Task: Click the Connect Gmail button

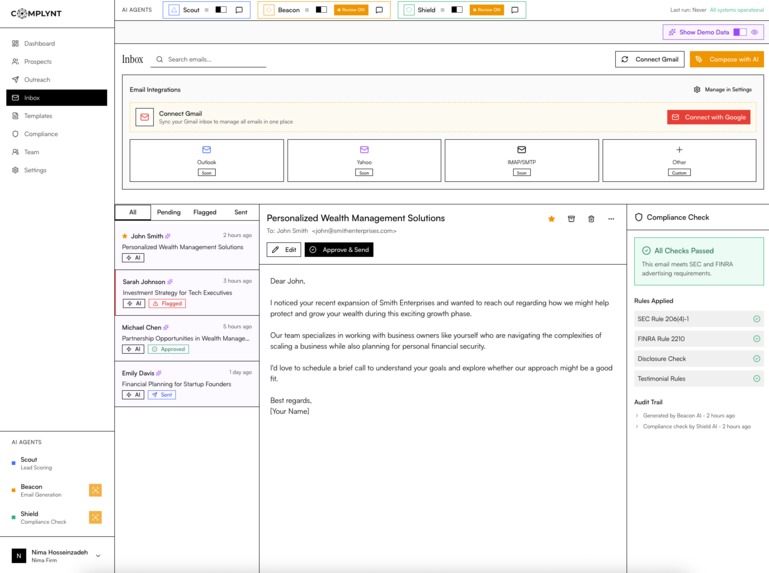Action: (x=649, y=59)
